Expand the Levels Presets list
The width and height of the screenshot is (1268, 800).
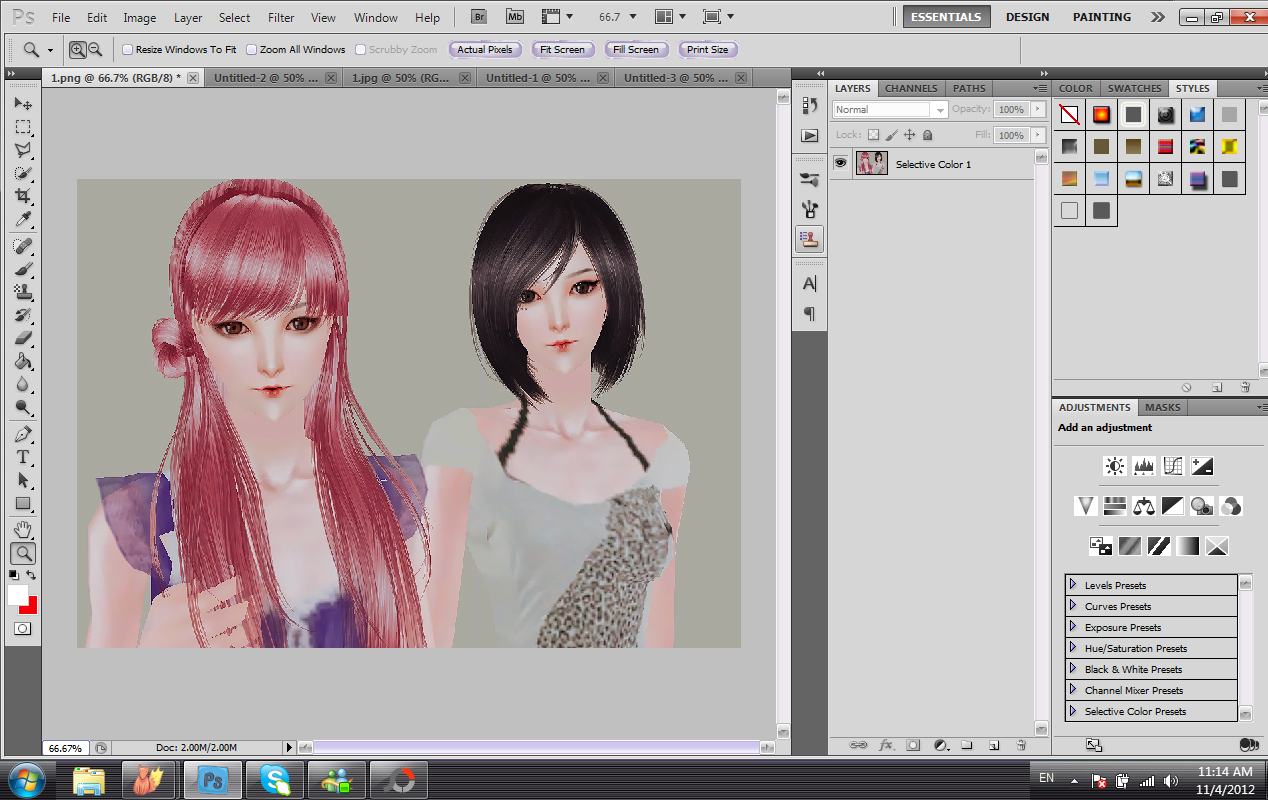[1073, 585]
